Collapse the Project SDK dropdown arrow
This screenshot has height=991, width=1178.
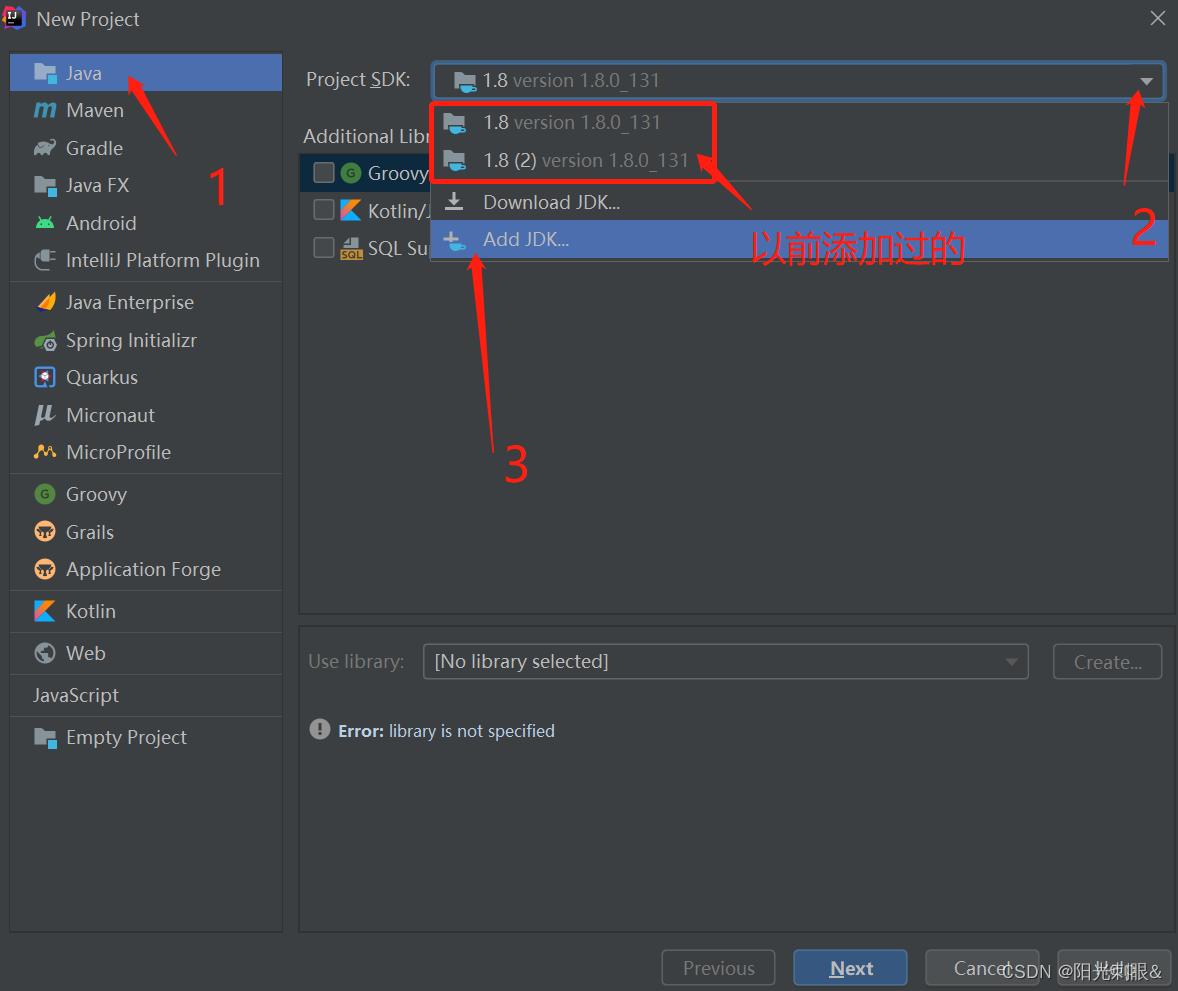(x=1146, y=81)
